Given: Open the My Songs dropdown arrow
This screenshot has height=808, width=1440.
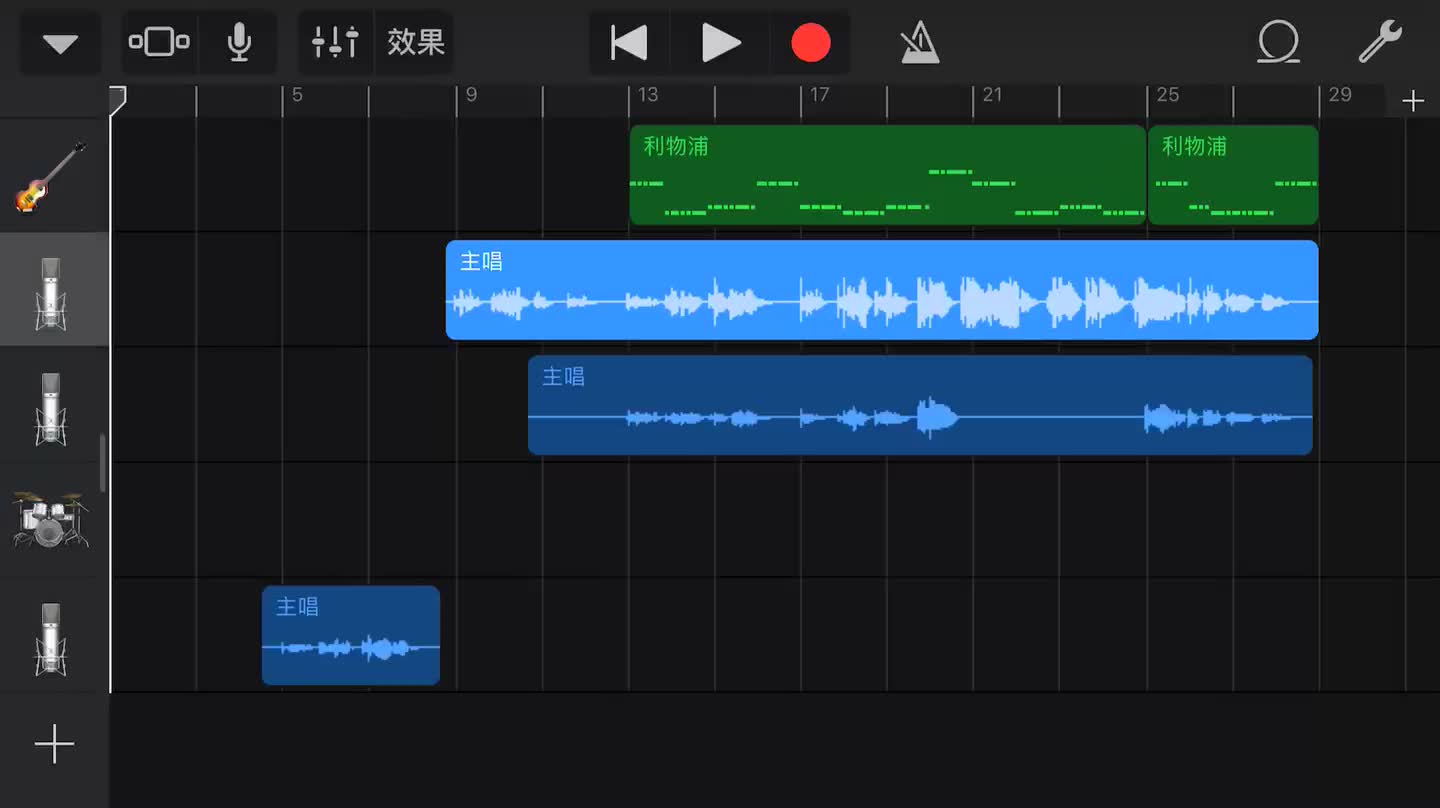Looking at the screenshot, I should (60, 43).
